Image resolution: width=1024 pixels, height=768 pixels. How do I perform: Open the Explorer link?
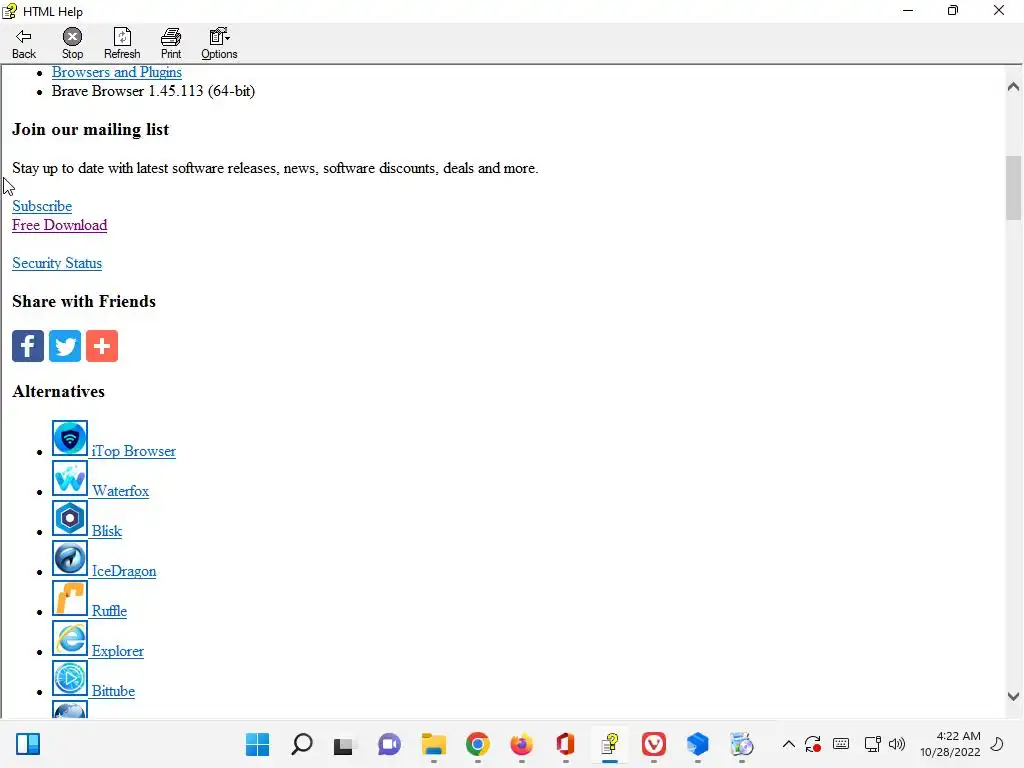click(x=118, y=651)
